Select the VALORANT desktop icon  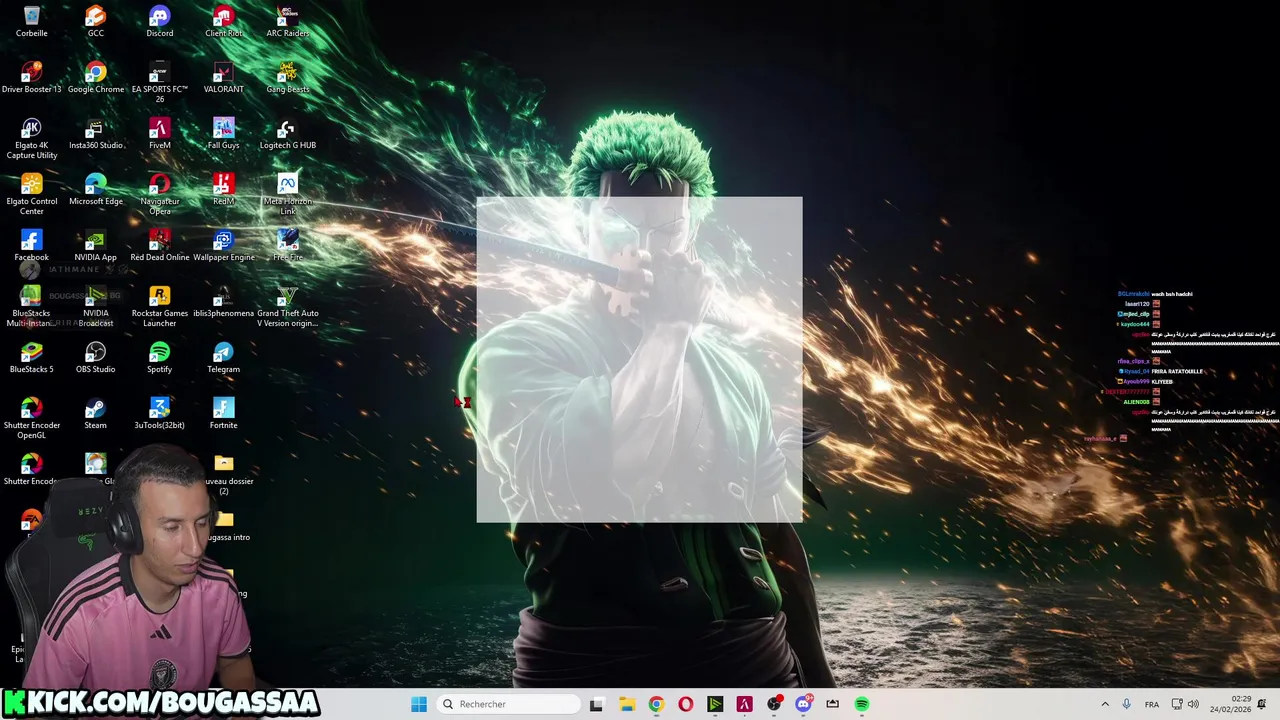[x=224, y=78]
